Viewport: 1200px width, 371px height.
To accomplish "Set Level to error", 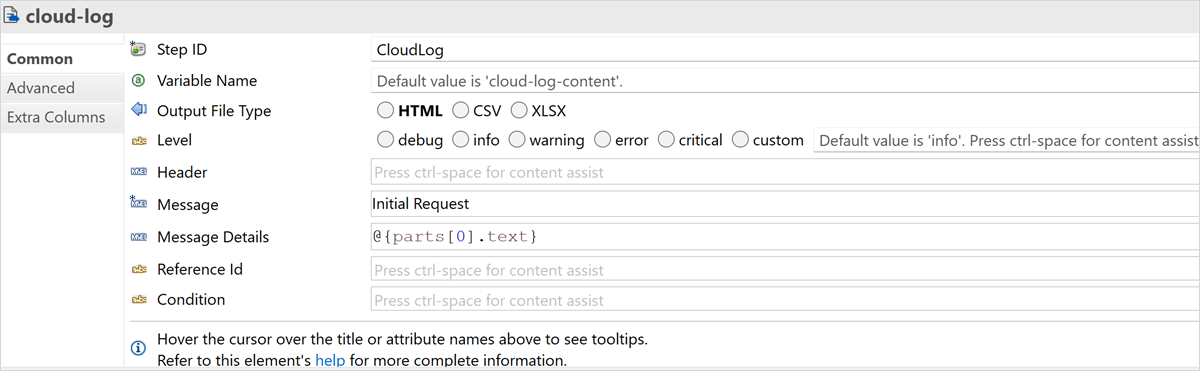I will click(x=602, y=140).
